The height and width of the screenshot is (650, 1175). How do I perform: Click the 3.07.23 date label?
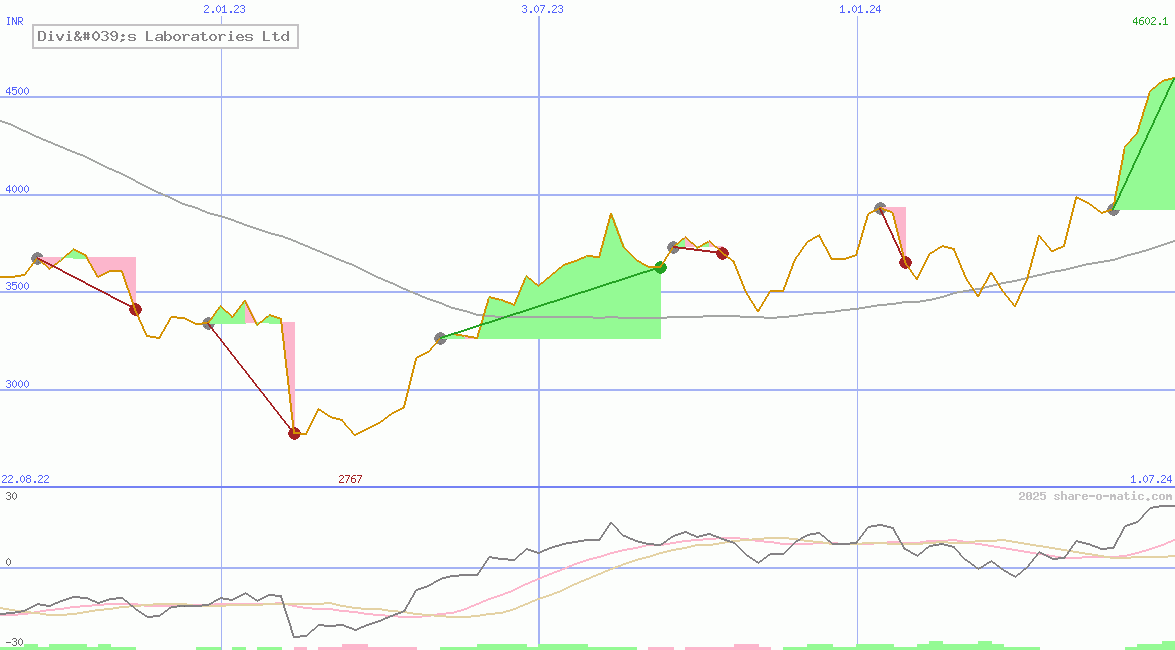[x=543, y=9]
